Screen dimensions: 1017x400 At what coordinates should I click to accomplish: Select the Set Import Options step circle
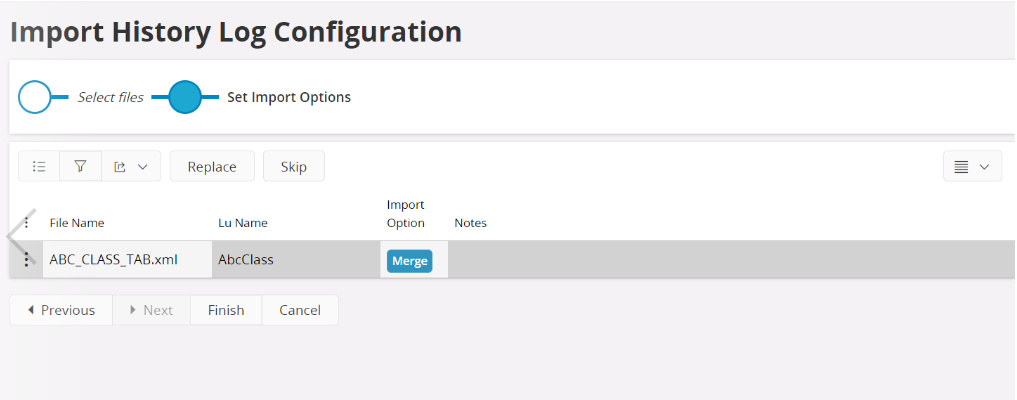pos(185,97)
